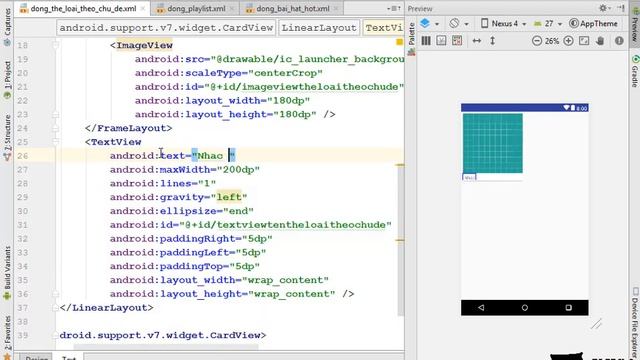Open Project tool window
The height and width of the screenshot is (360, 640).
[x=7, y=80]
